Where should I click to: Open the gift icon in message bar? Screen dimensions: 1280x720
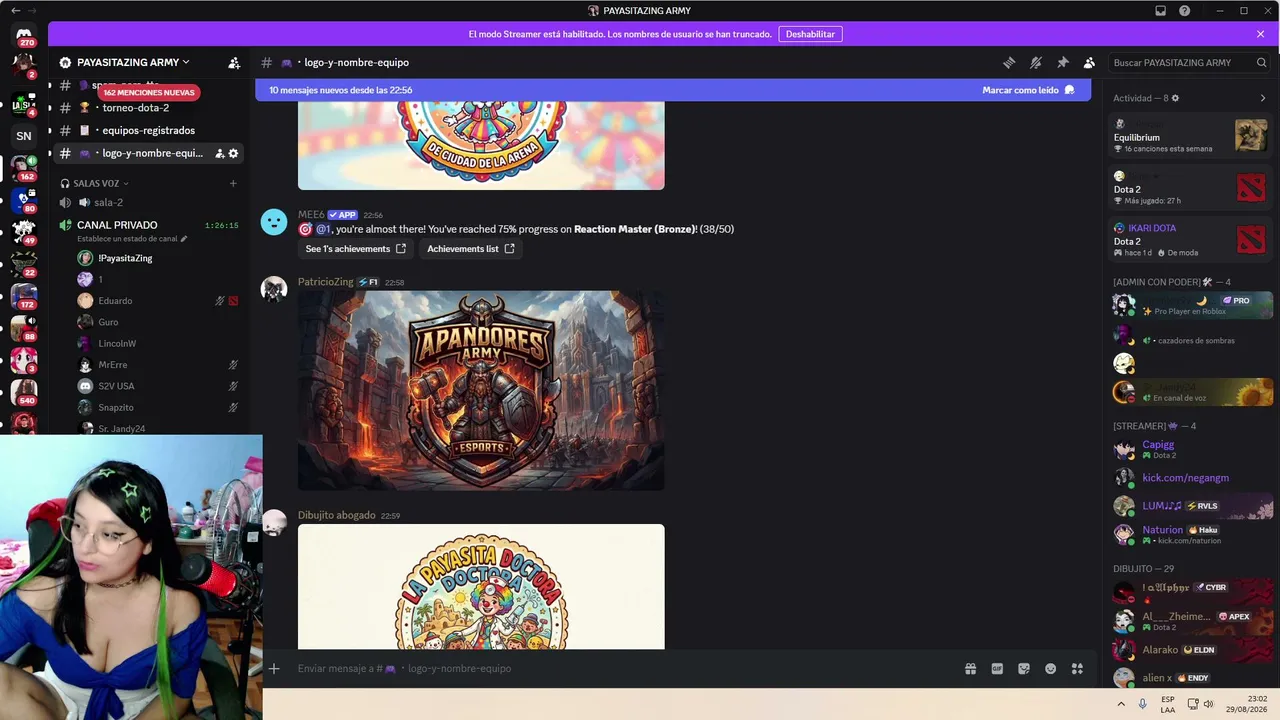coord(970,669)
